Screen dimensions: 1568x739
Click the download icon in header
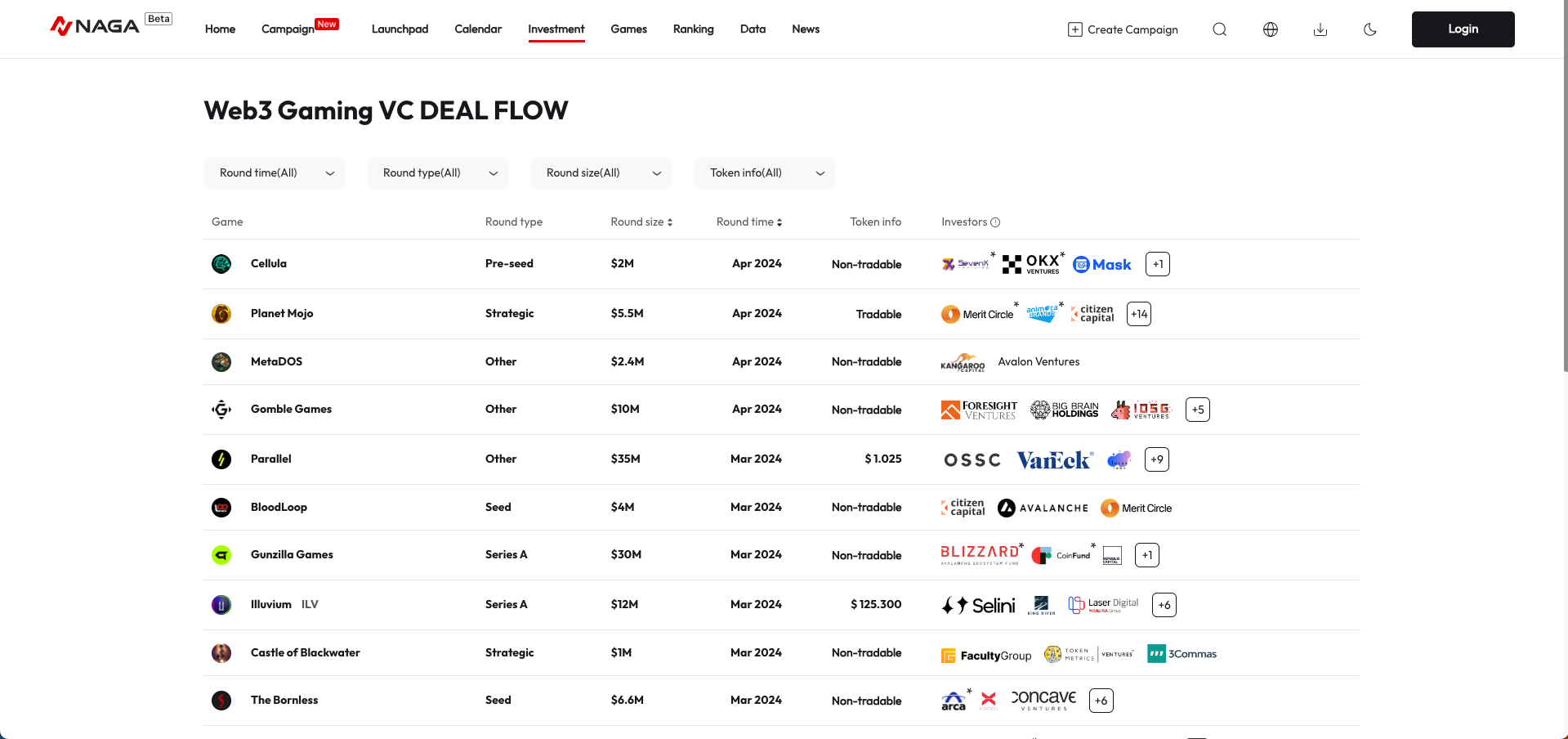coord(1320,29)
